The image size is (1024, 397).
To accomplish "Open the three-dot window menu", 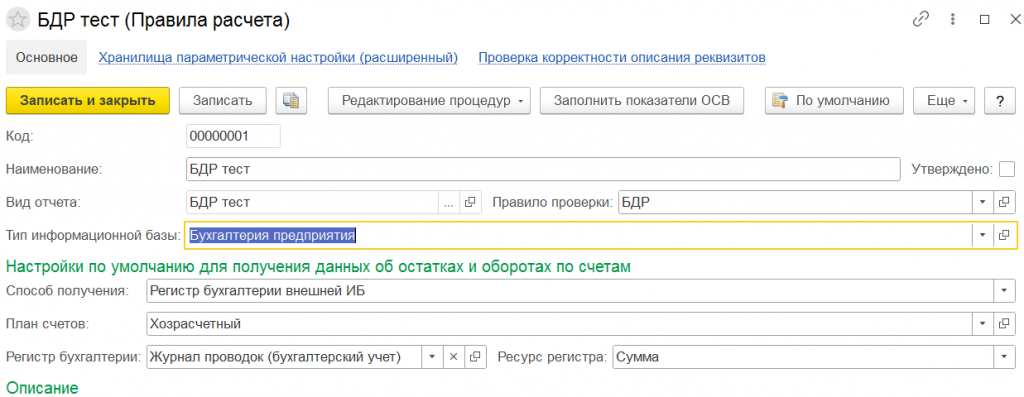I will point(953,20).
